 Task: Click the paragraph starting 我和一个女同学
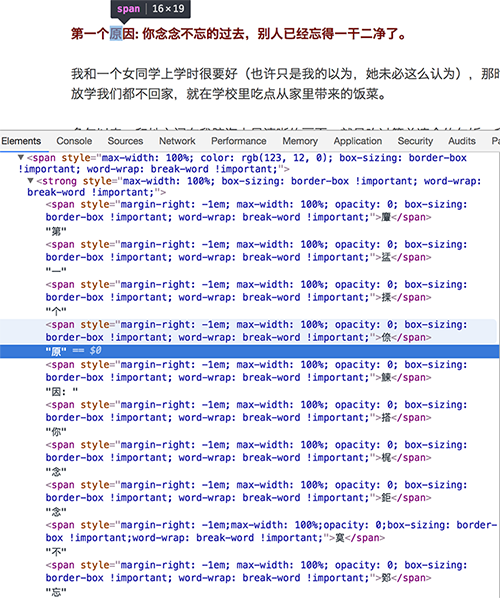tap(285, 73)
